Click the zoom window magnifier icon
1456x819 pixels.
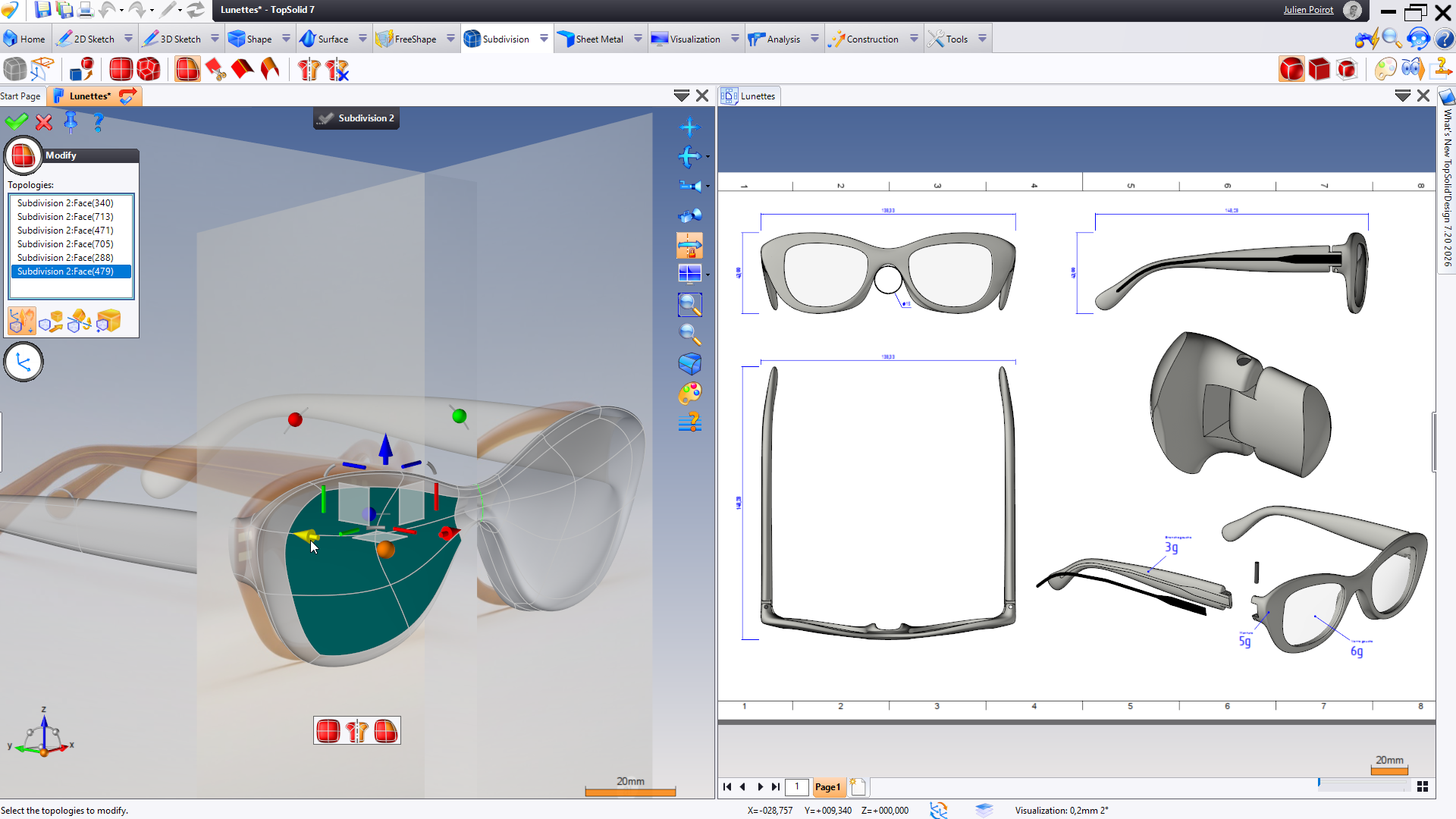(689, 305)
